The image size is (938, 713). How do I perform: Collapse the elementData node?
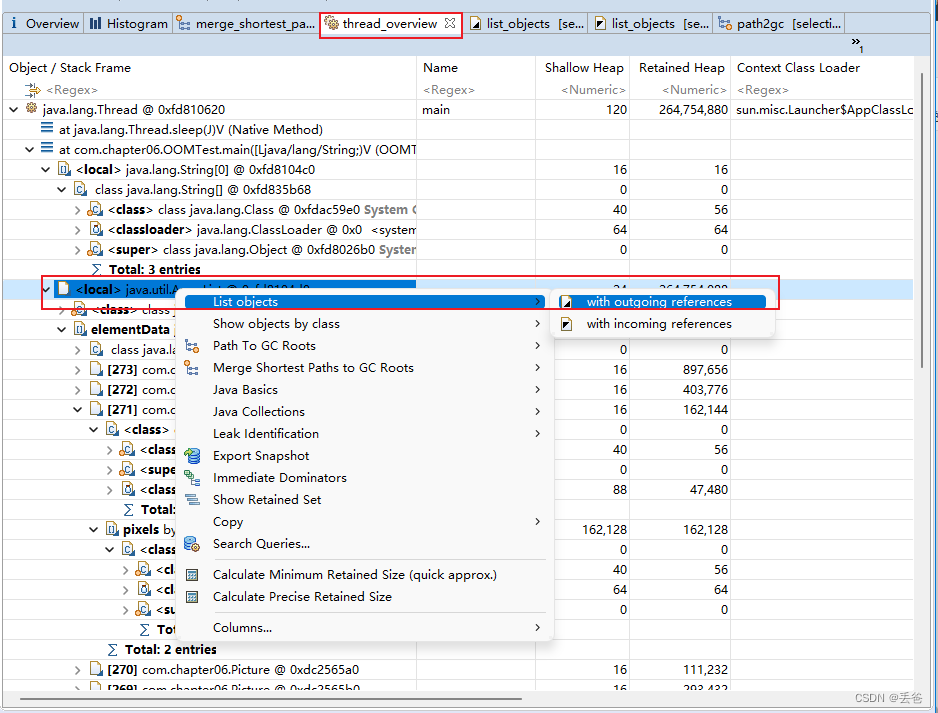click(x=62, y=330)
